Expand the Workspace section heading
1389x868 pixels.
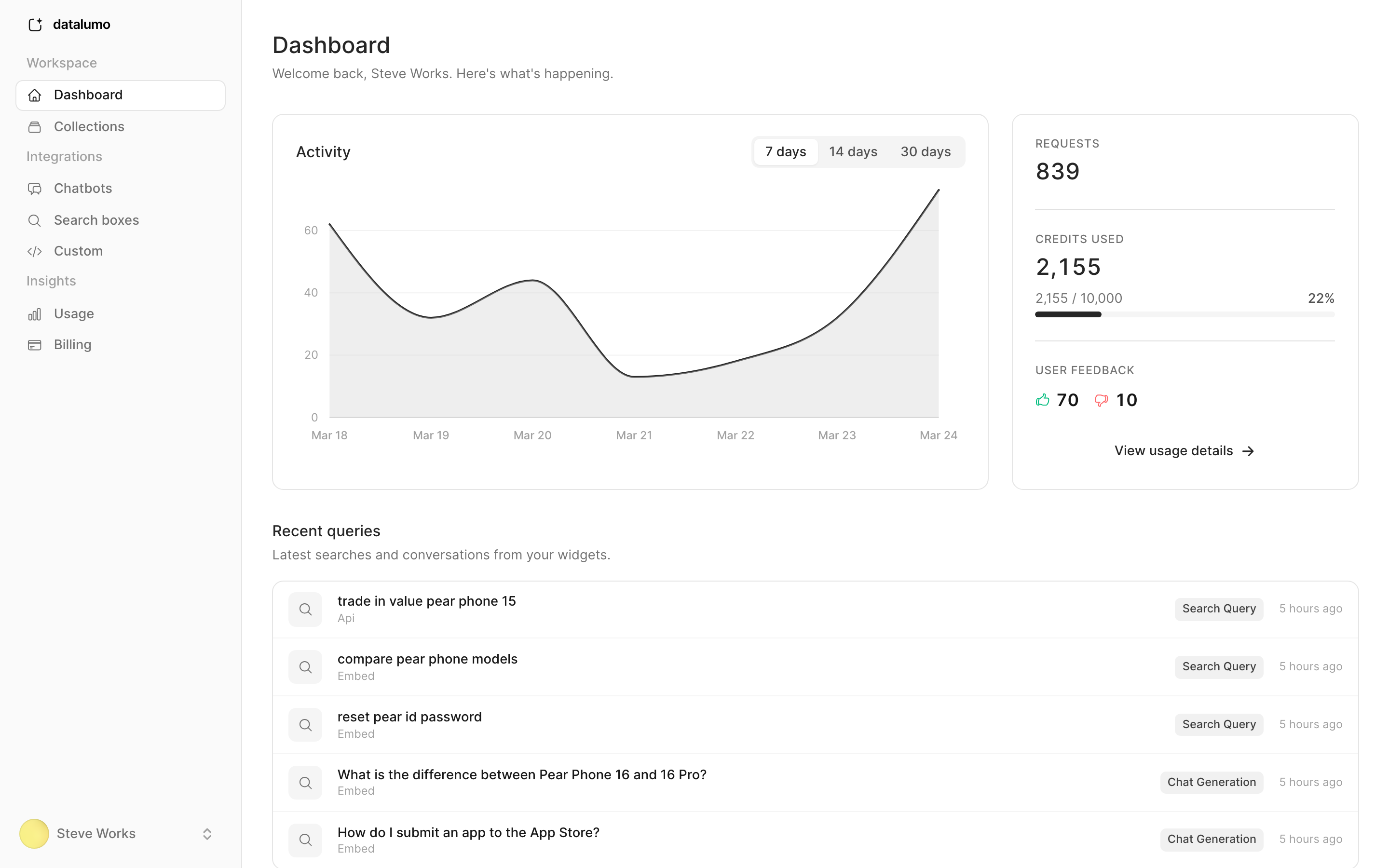coord(61,63)
